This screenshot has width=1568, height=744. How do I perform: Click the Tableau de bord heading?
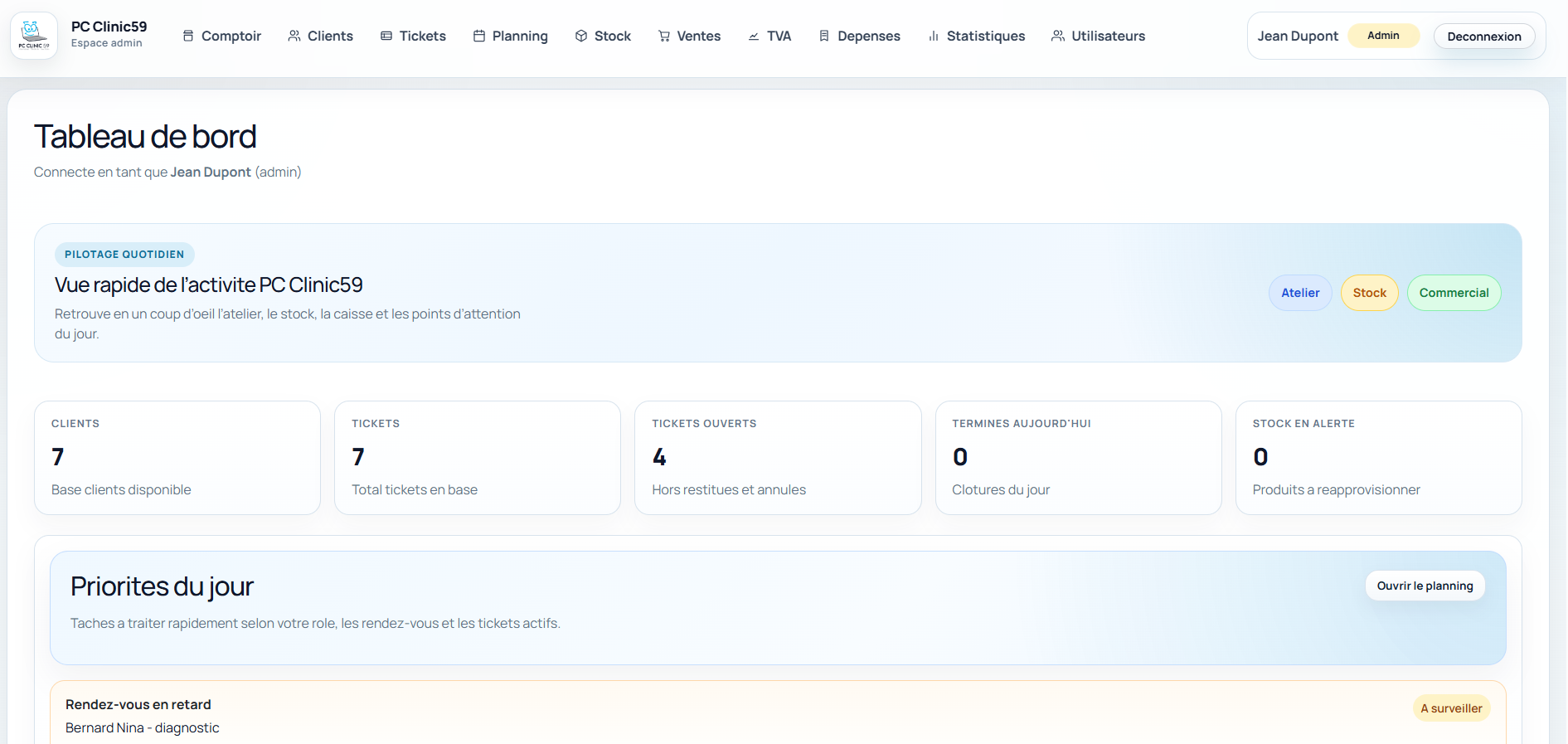coord(145,137)
